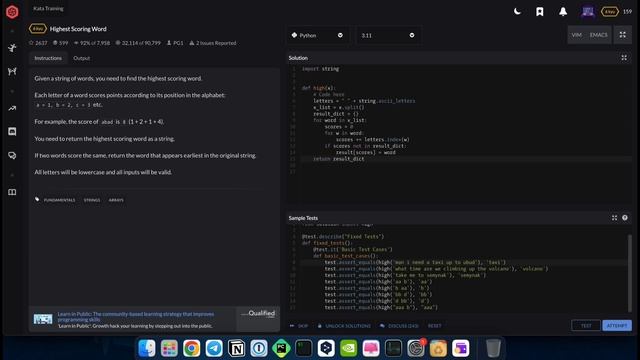Open the Learn in Public ad link
The width and height of the screenshot is (640, 360).
[136, 317]
